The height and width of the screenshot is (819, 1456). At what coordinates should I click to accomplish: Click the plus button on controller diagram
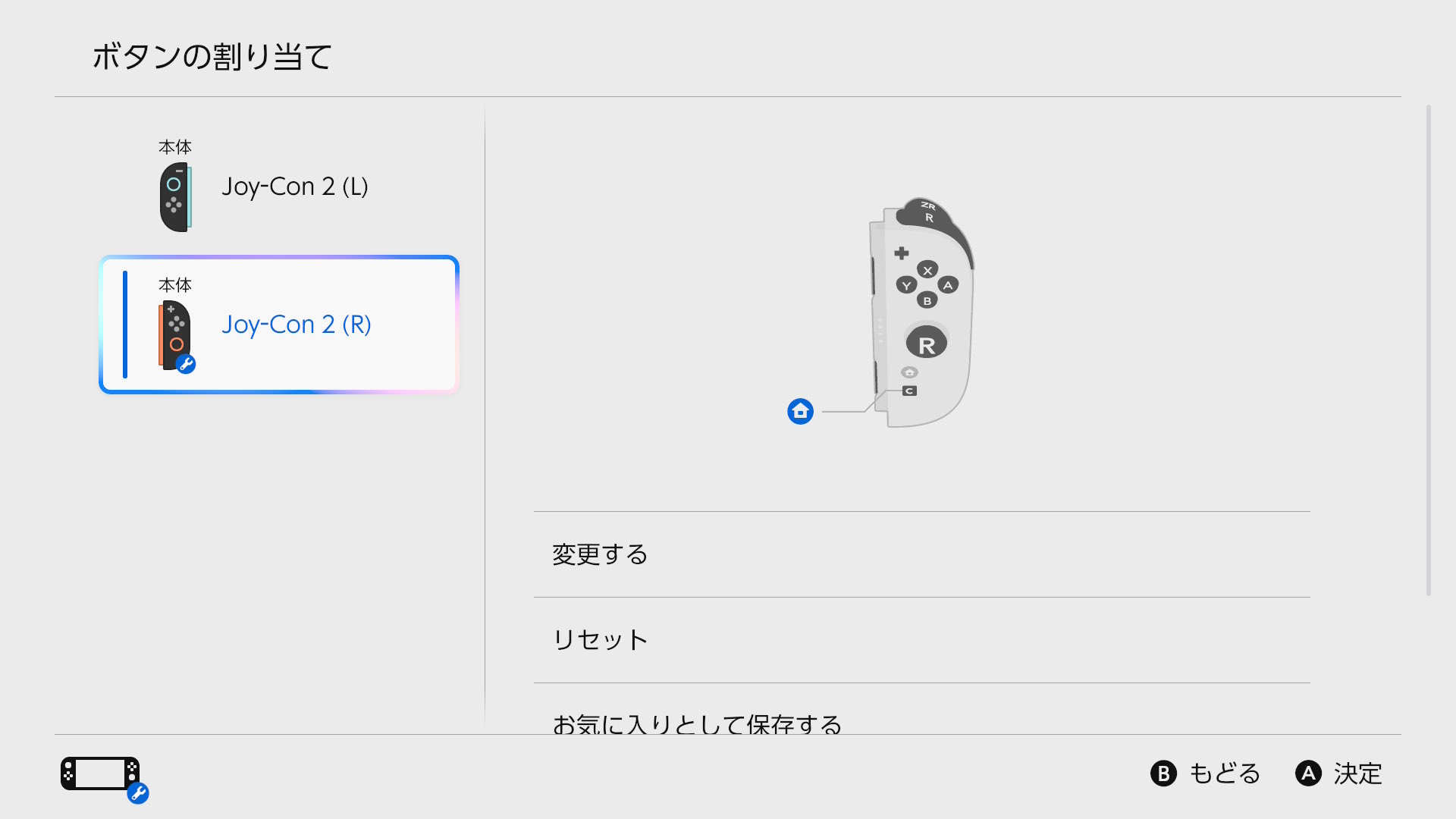tap(901, 253)
